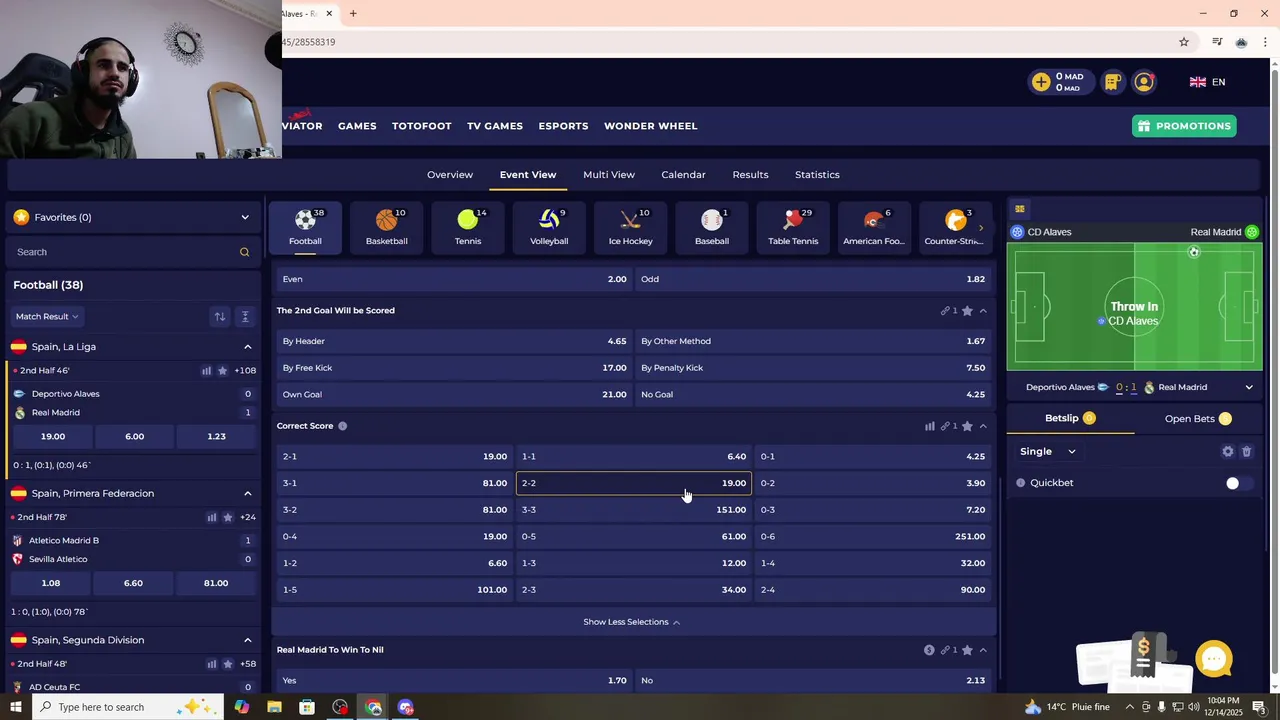Screen dimensions: 1280x720
Task: Open betslip settings gear icon
Action: [1228, 452]
